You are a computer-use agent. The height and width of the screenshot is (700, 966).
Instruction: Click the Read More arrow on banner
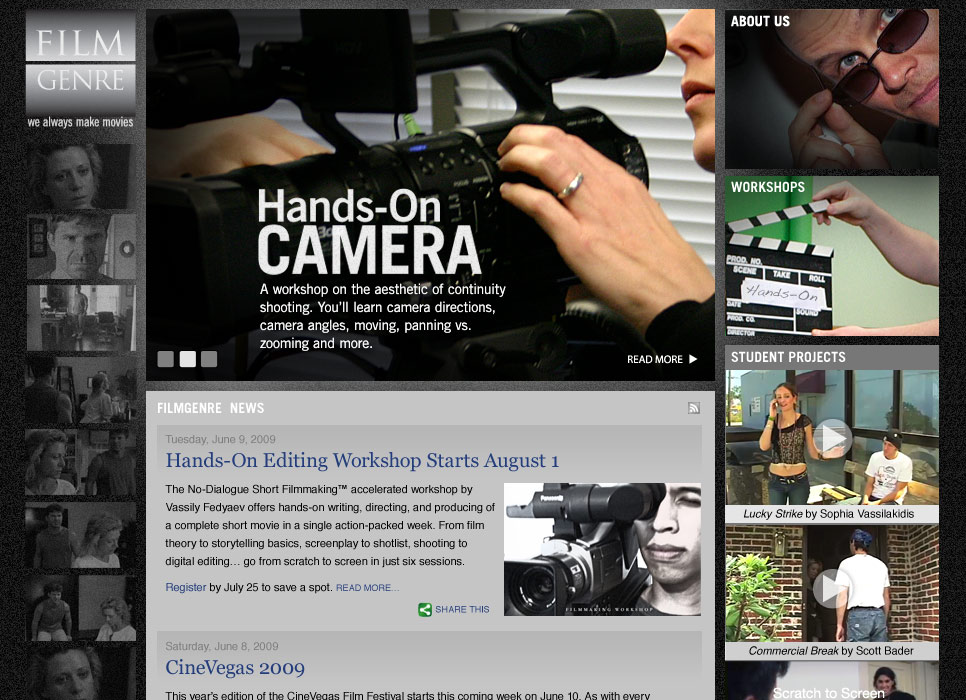tap(662, 359)
